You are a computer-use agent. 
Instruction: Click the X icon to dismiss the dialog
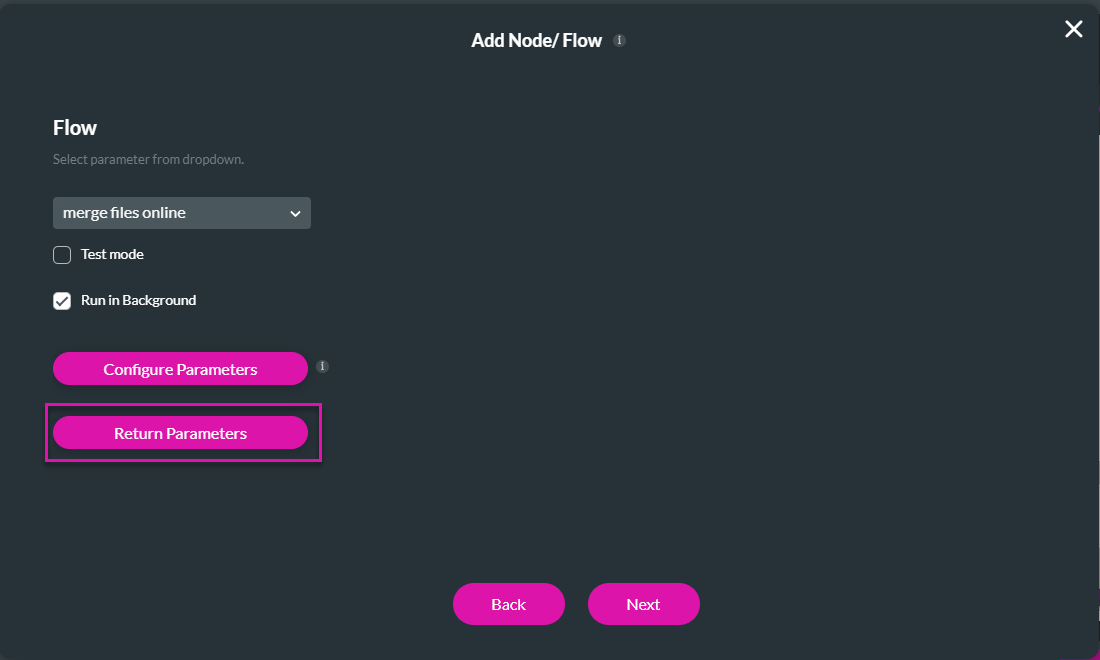pos(1073,29)
